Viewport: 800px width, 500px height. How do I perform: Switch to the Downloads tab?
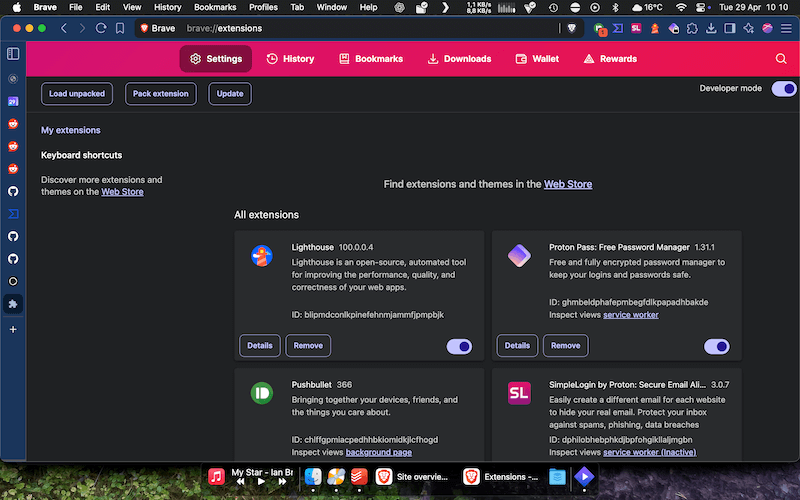(x=459, y=59)
